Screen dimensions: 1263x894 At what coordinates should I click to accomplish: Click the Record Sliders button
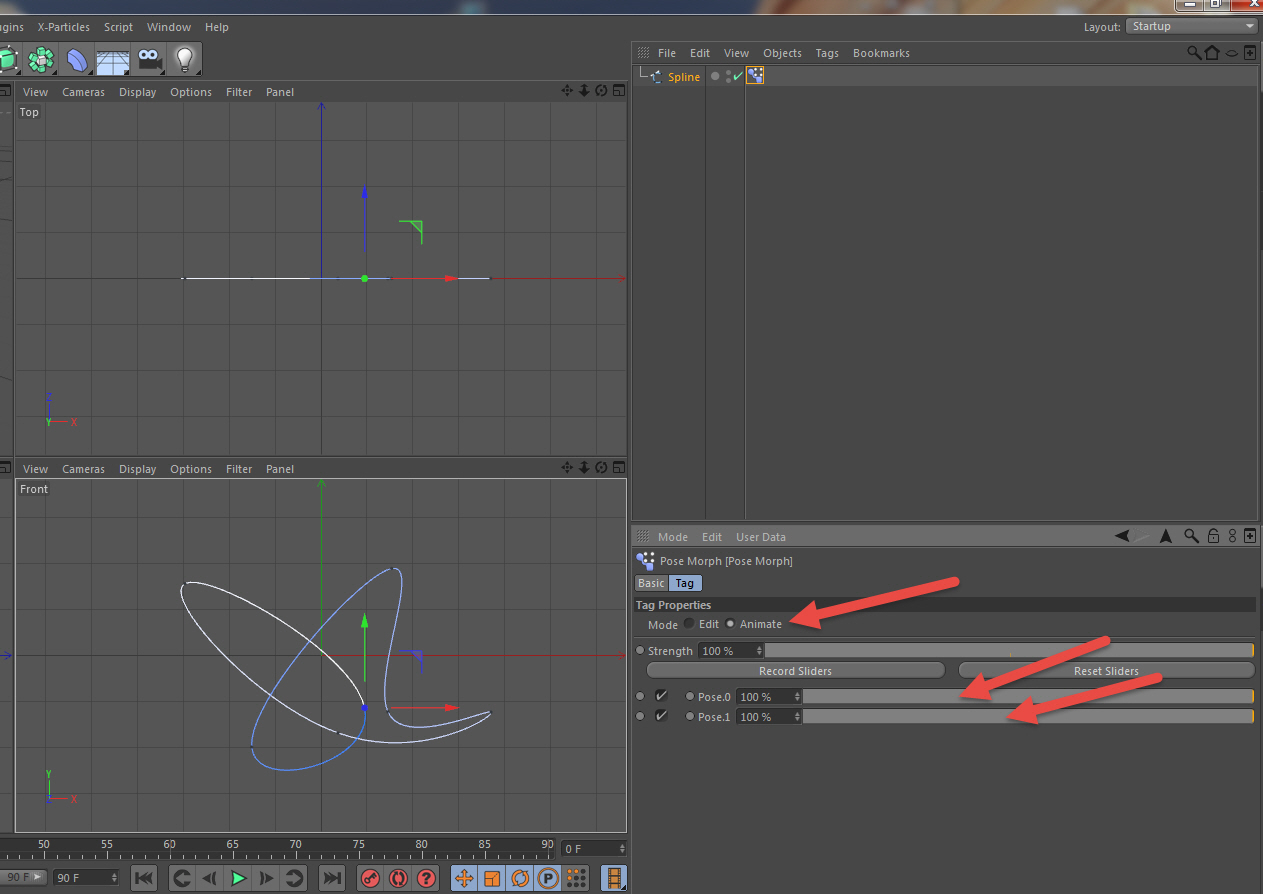click(x=795, y=670)
